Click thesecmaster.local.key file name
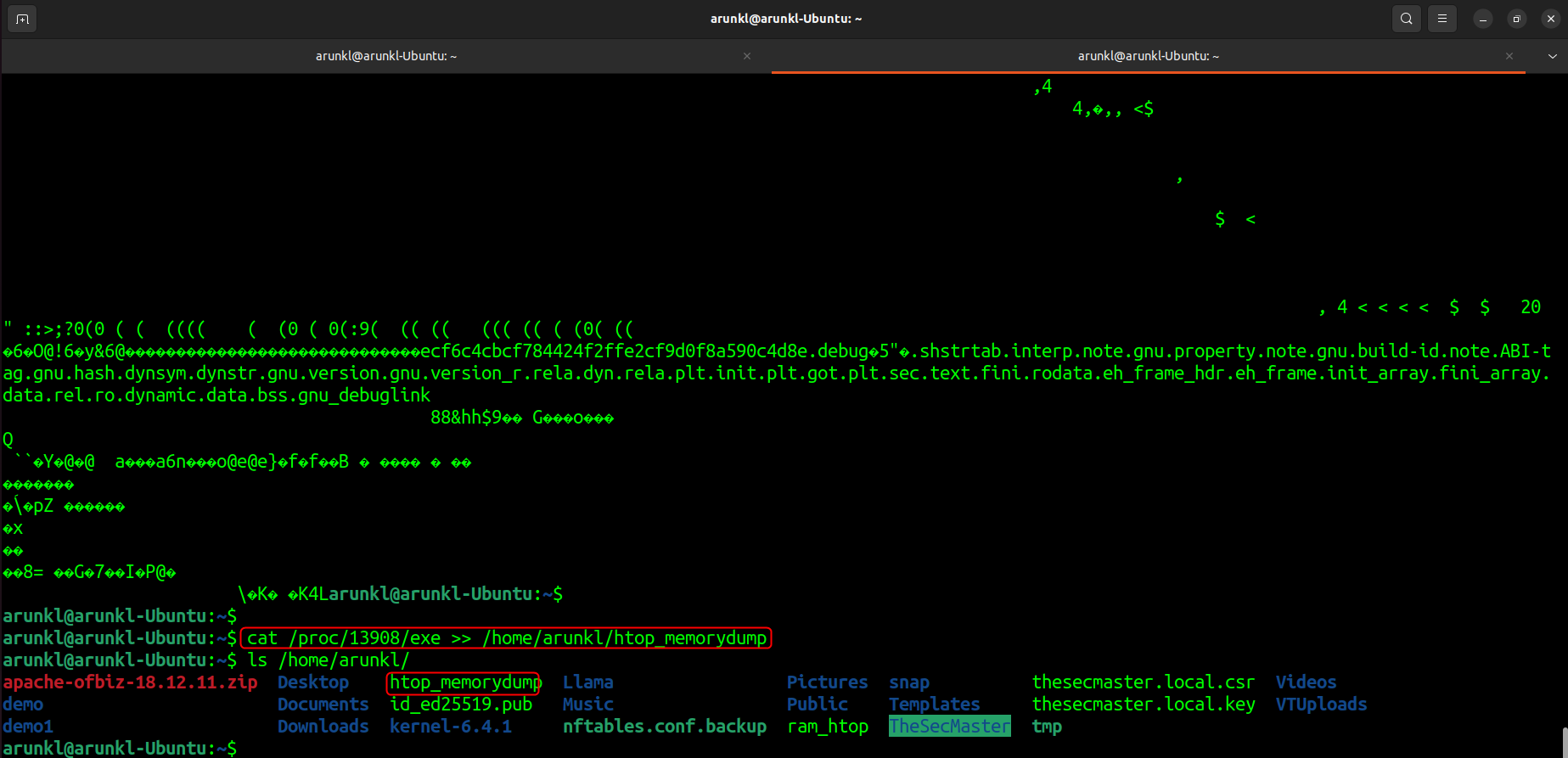This screenshot has width=1568, height=758. pos(1144,705)
